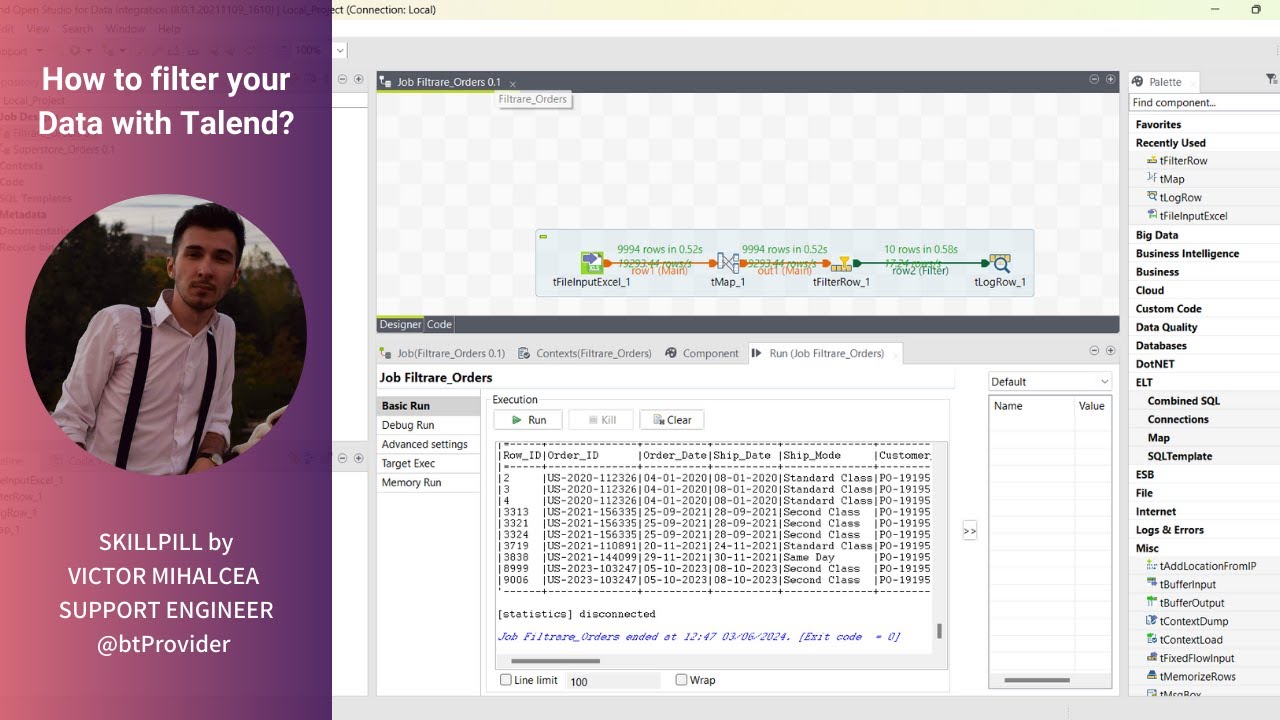1280x720 pixels.
Task: Click the Clear button in Execution
Action: pos(671,420)
